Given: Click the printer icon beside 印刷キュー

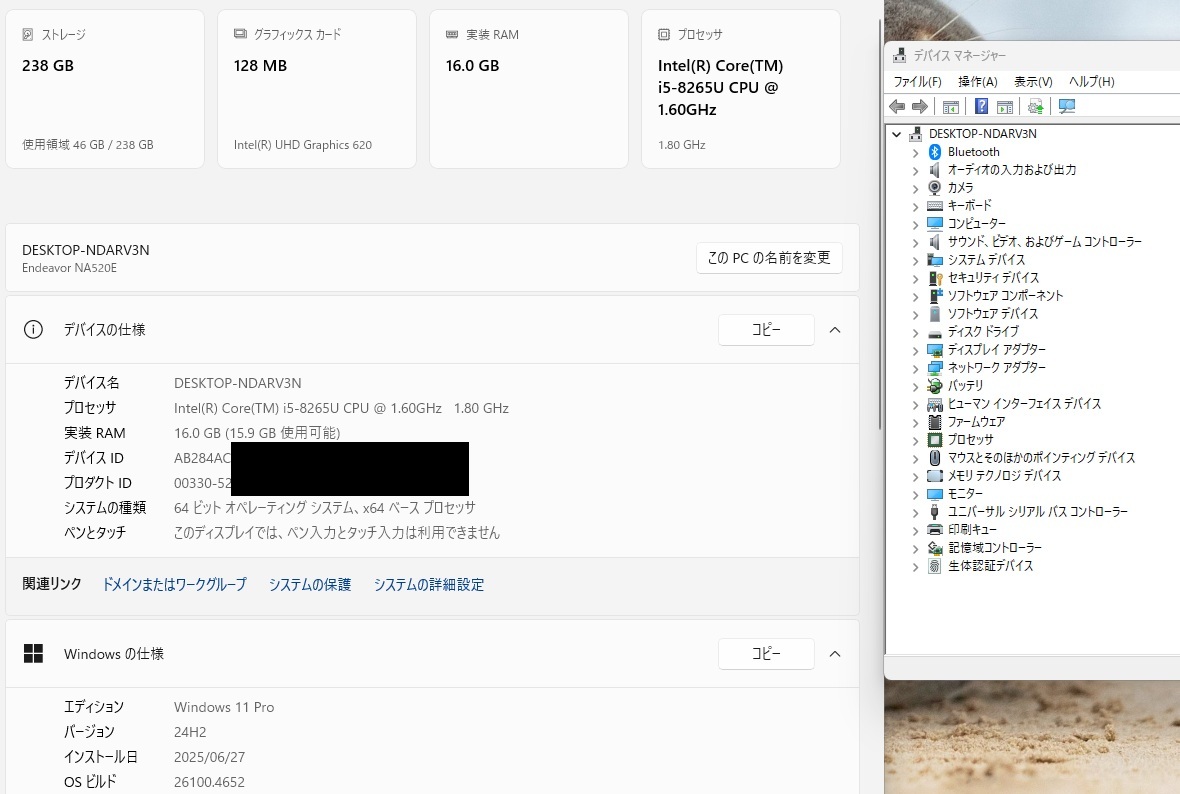Looking at the screenshot, I should [935, 530].
